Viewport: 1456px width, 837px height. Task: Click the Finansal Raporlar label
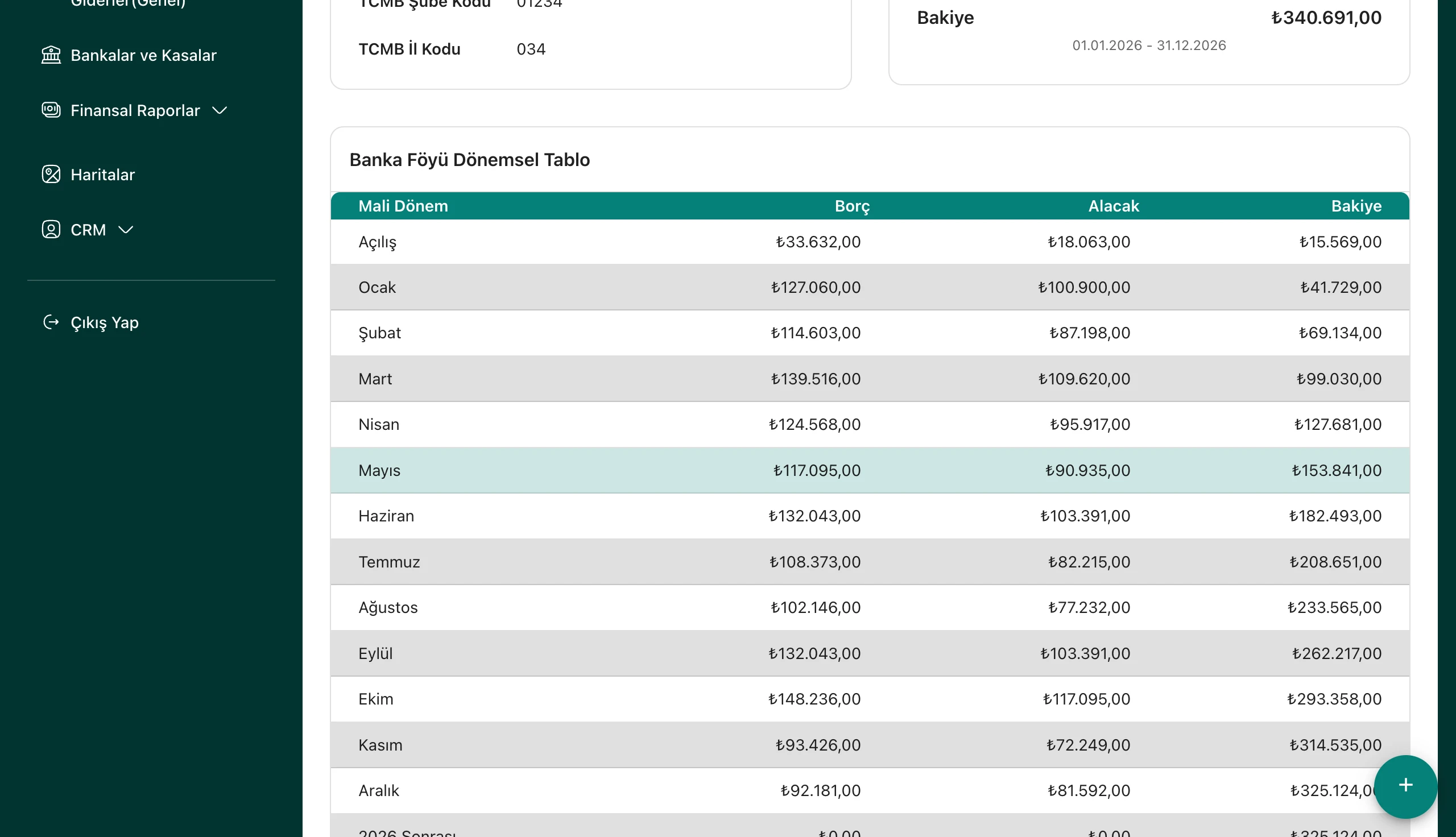(135, 110)
